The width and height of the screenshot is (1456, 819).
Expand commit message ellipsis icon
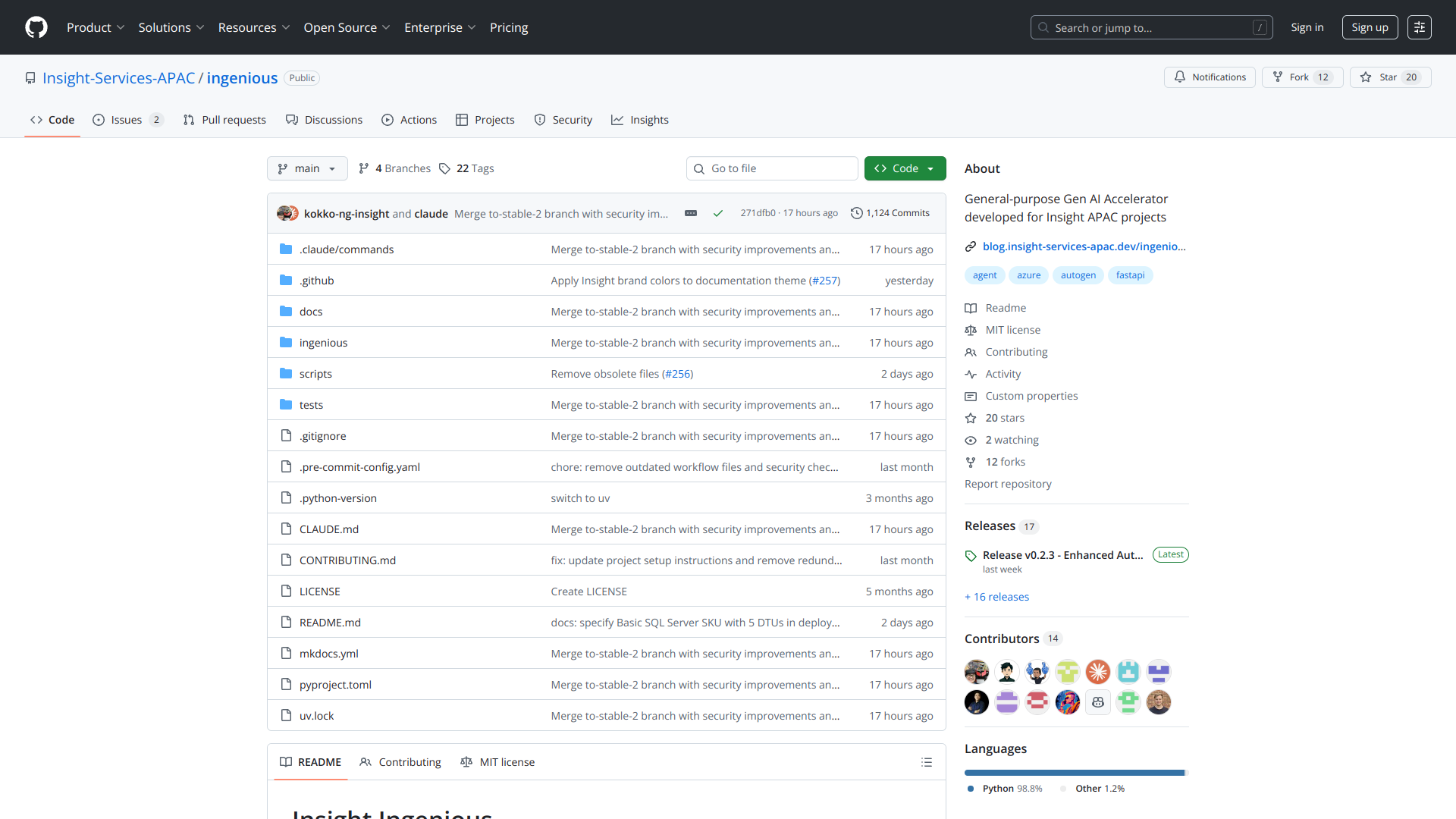pyautogui.click(x=690, y=213)
